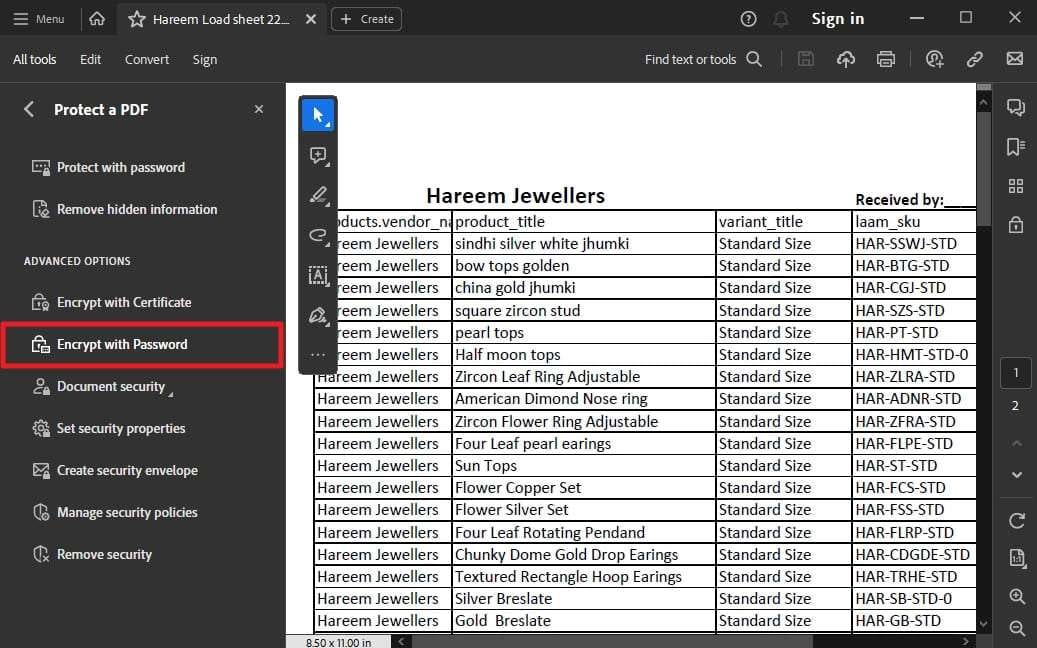The image size is (1037, 648).
Task: Open the security lock panel icon
Action: coord(1016,225)
